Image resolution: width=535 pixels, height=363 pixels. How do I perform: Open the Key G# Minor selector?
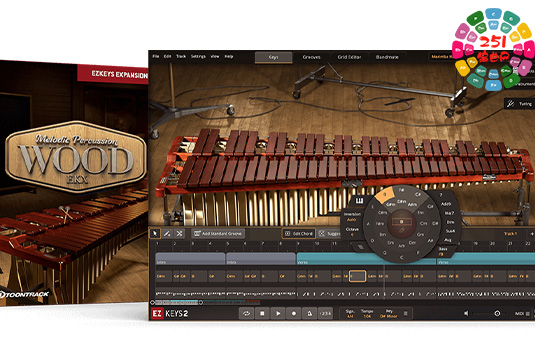389,314
